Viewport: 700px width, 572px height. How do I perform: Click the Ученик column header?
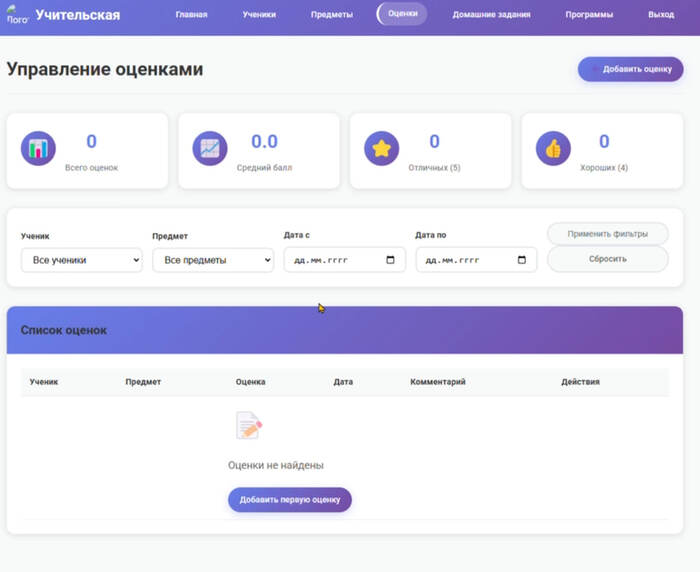44,382
